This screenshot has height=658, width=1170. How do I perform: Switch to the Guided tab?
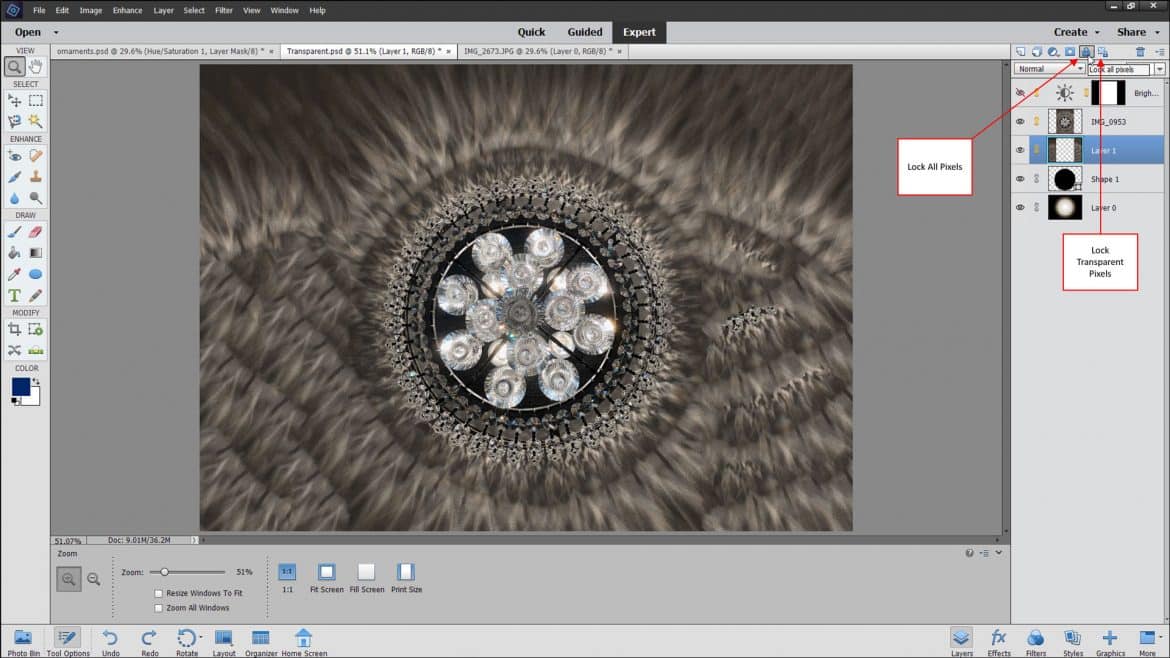(585, 32)
